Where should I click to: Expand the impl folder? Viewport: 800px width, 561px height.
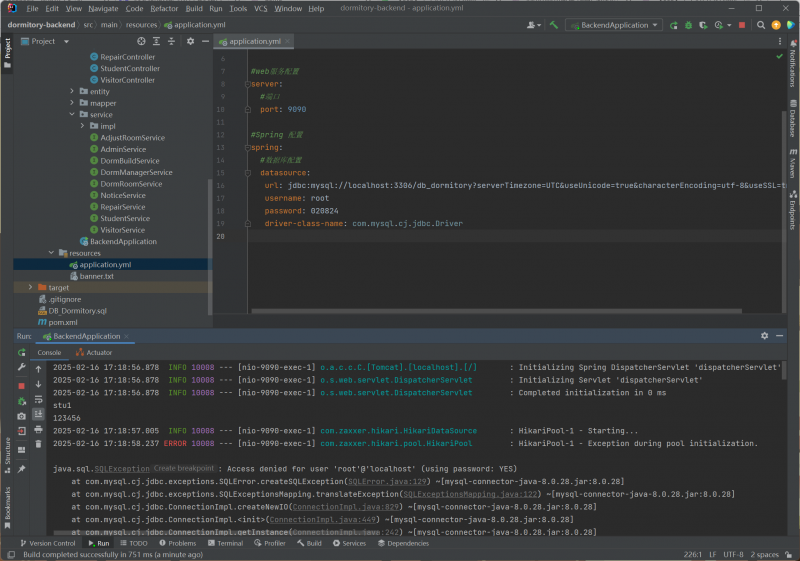click(82, 126)
